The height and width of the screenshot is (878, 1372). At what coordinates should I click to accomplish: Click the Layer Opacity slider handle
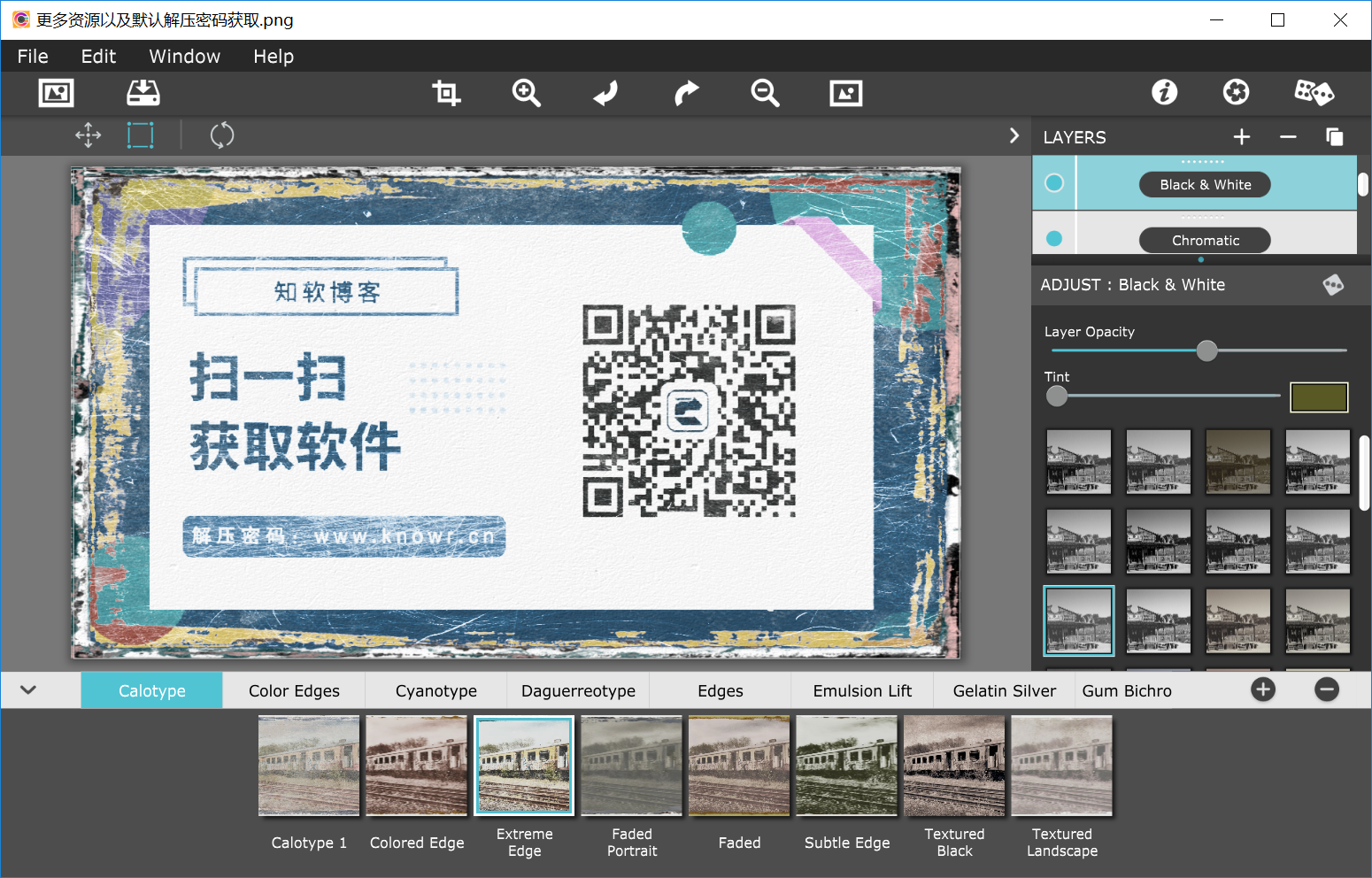point(1206,350)
